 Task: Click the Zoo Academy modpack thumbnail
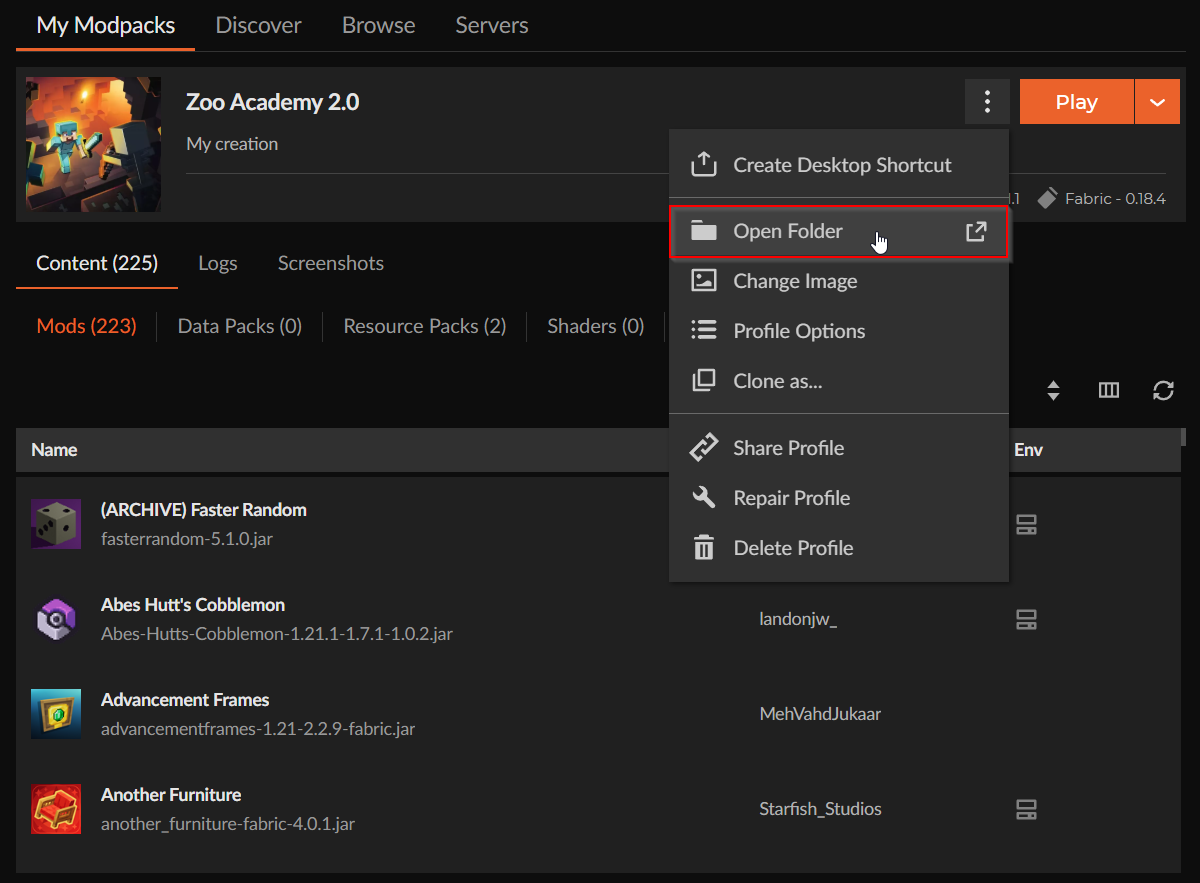(x=93, y=144)
